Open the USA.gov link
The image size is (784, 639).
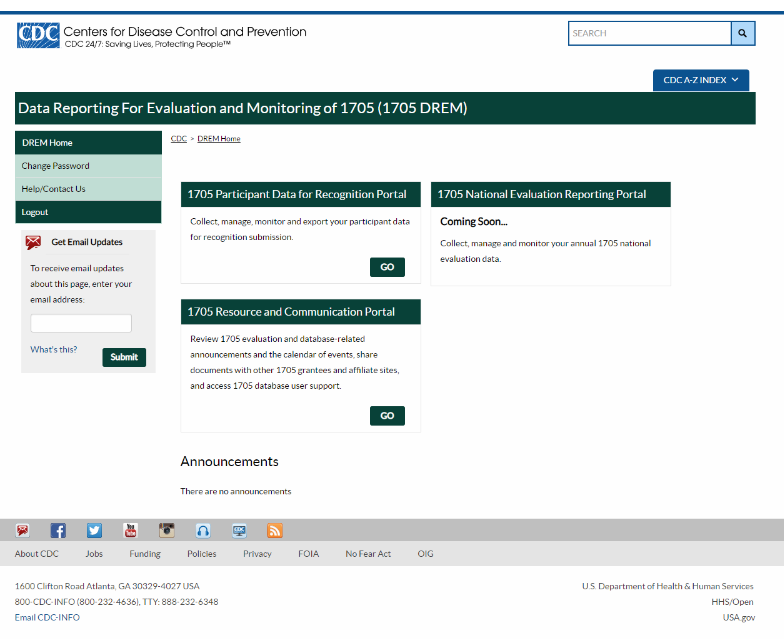(x=738, y=618)
